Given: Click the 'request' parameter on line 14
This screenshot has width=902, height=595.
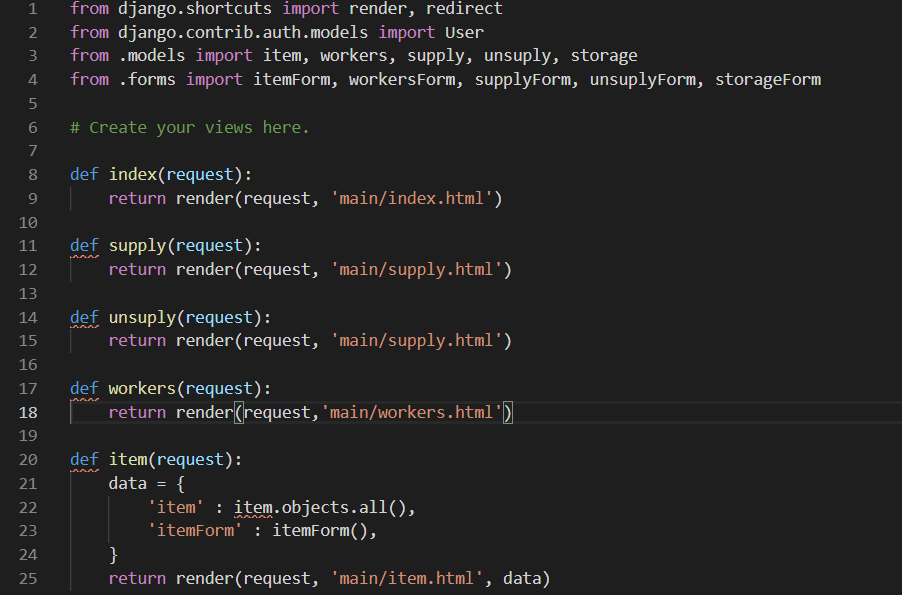Looking at the screenshot, I should click(x=219, y=317).
